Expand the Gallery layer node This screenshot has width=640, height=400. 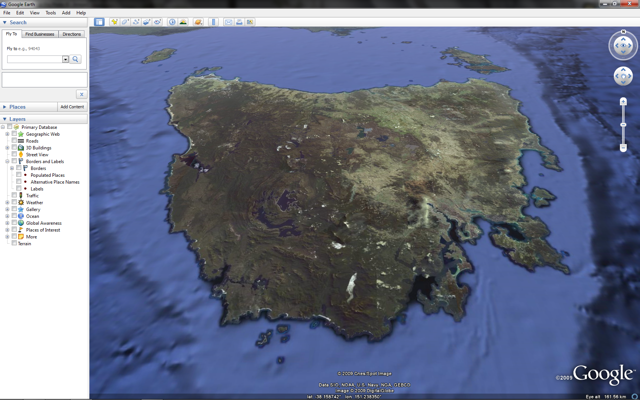coord(7,209)
